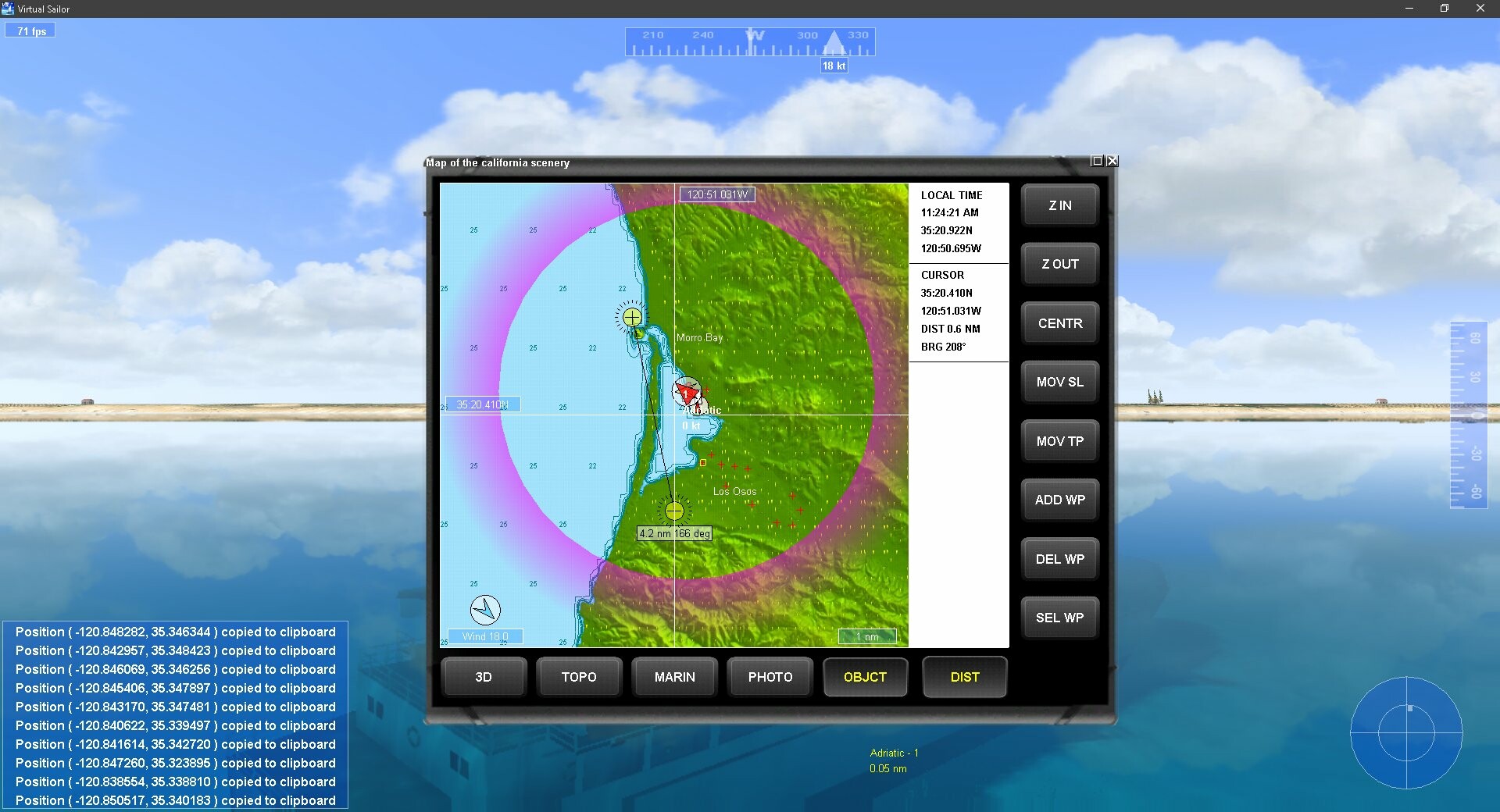Screen dimensions: 1500x812
Task: Open the TOPO map view
Action: click(578, 677)
